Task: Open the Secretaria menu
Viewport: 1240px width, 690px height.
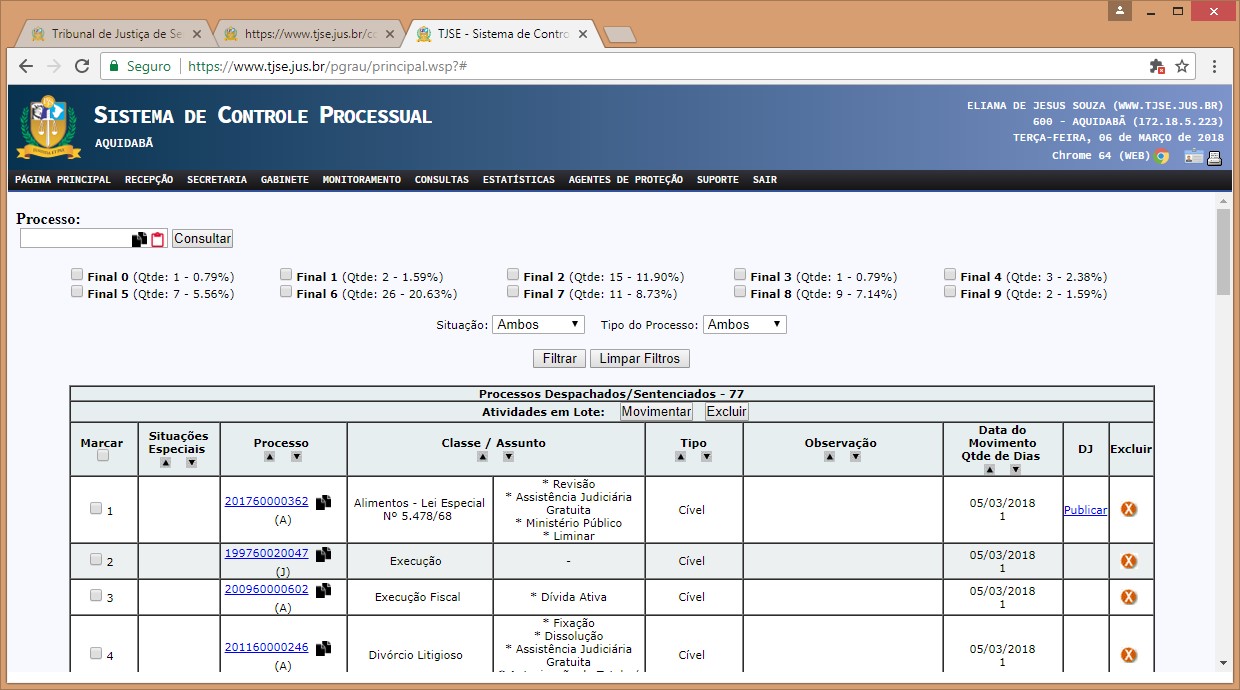Action: (216, 180)
